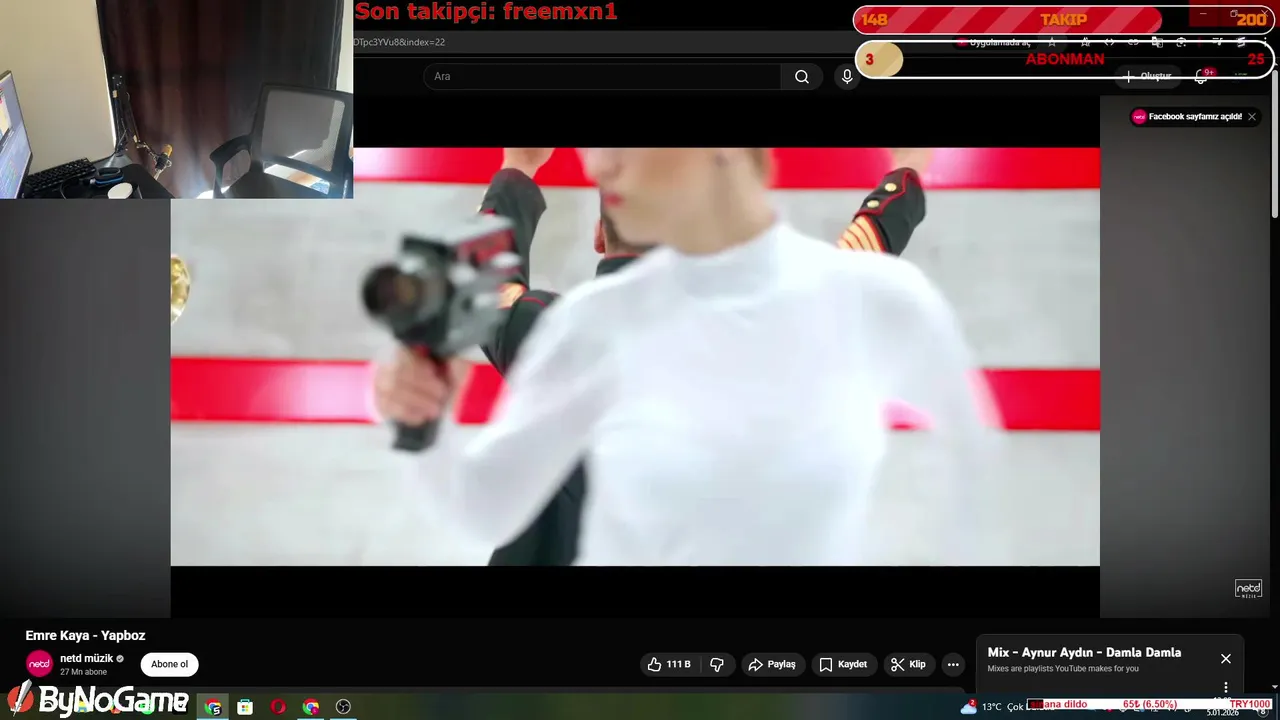Open the netd müzik channel avatar
Image resolution: width=1280 pixels, height=720 pixels.
point(39,664)
